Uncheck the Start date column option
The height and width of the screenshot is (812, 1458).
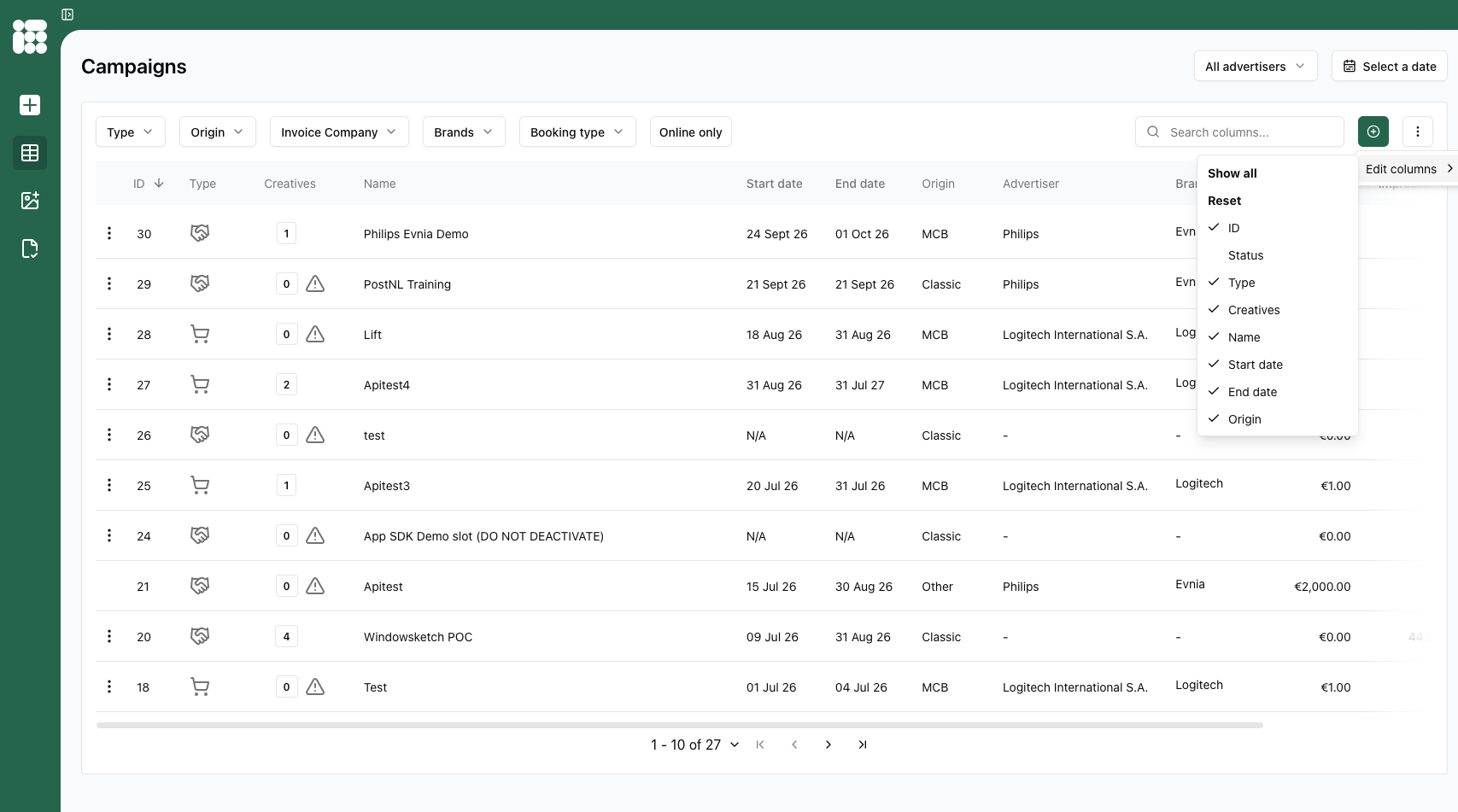(x=1278, y=365)
